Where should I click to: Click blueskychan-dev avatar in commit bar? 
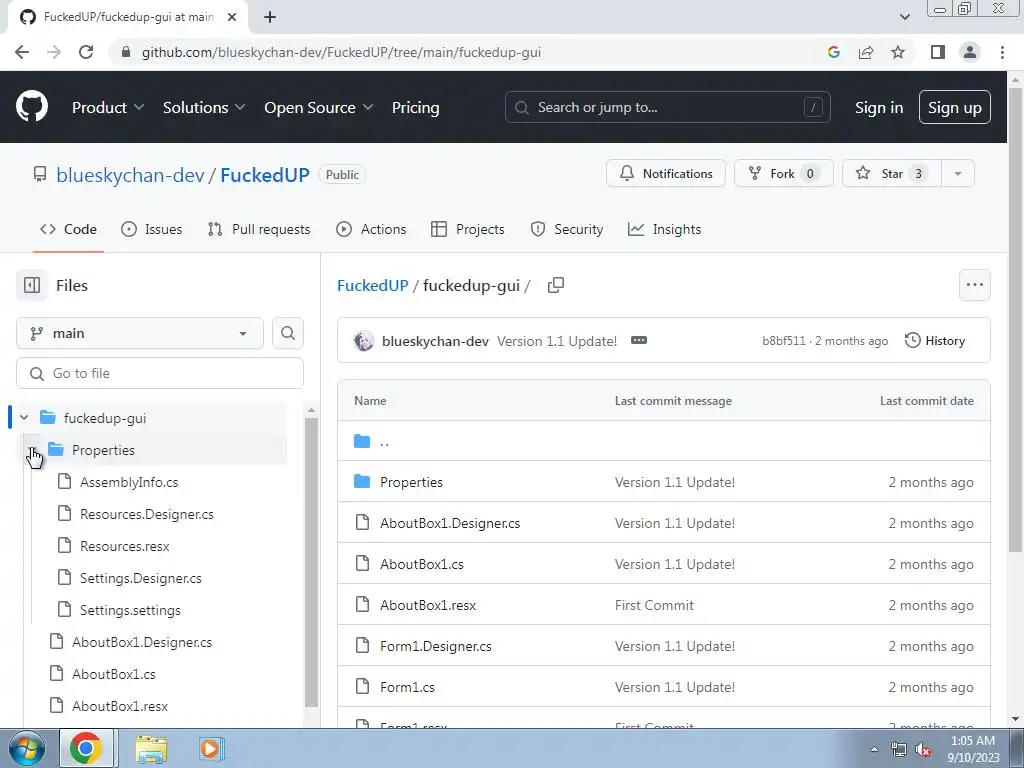(364, 341)
